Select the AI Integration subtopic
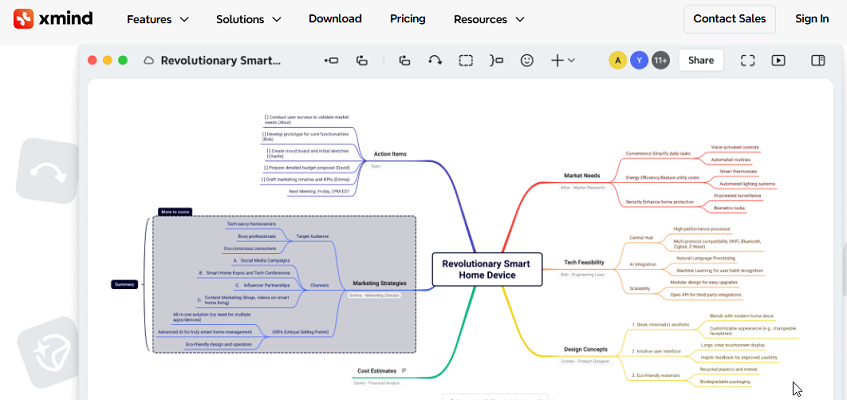This screenshot has height=400, width=847. pyautogui.click(x=643, y=264)
